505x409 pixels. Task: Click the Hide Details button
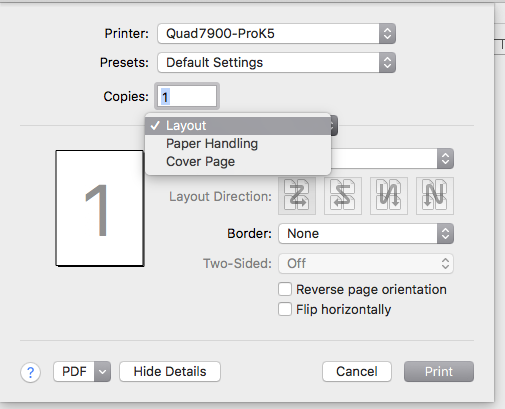pyautogui.click(x=170, y=371)
